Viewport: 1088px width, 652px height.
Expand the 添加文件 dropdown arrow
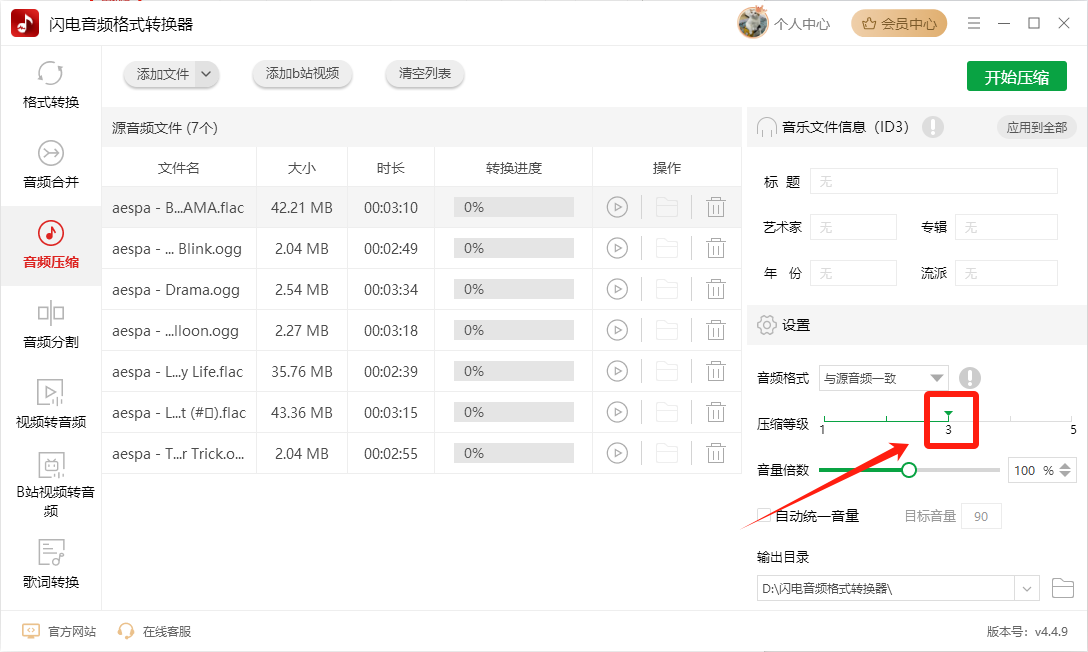pos(206,74)
